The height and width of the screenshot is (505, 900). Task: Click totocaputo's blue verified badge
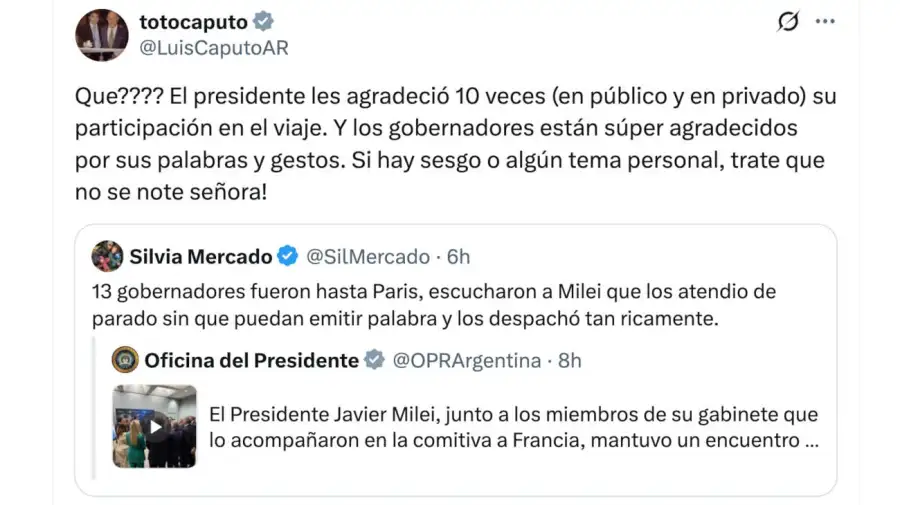pos(263,21)
